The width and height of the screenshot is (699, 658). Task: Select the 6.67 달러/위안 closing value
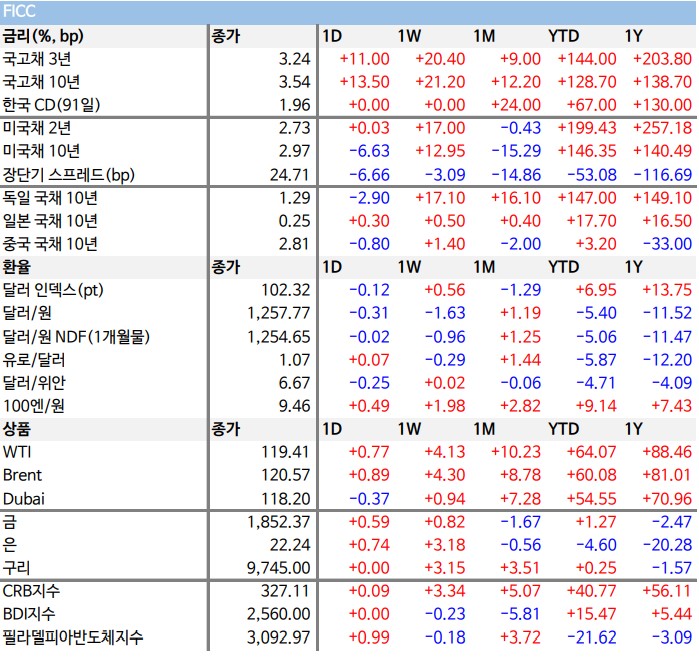294,383
